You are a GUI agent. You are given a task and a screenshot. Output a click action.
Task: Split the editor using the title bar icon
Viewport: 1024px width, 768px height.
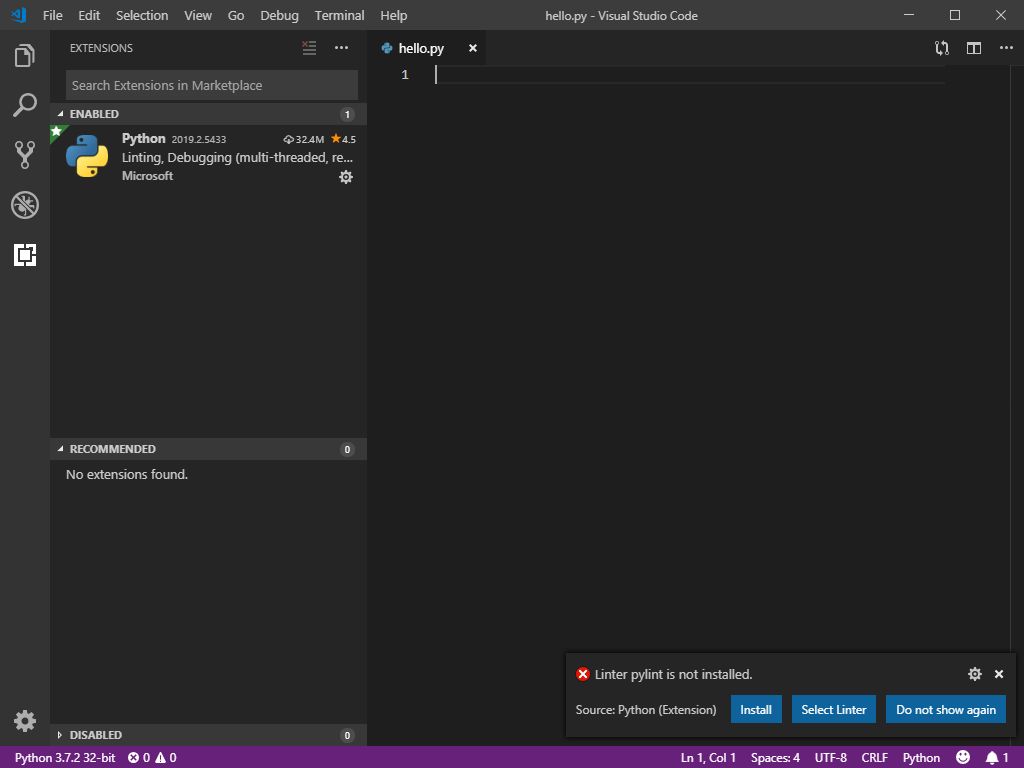[x=972, y=47]
